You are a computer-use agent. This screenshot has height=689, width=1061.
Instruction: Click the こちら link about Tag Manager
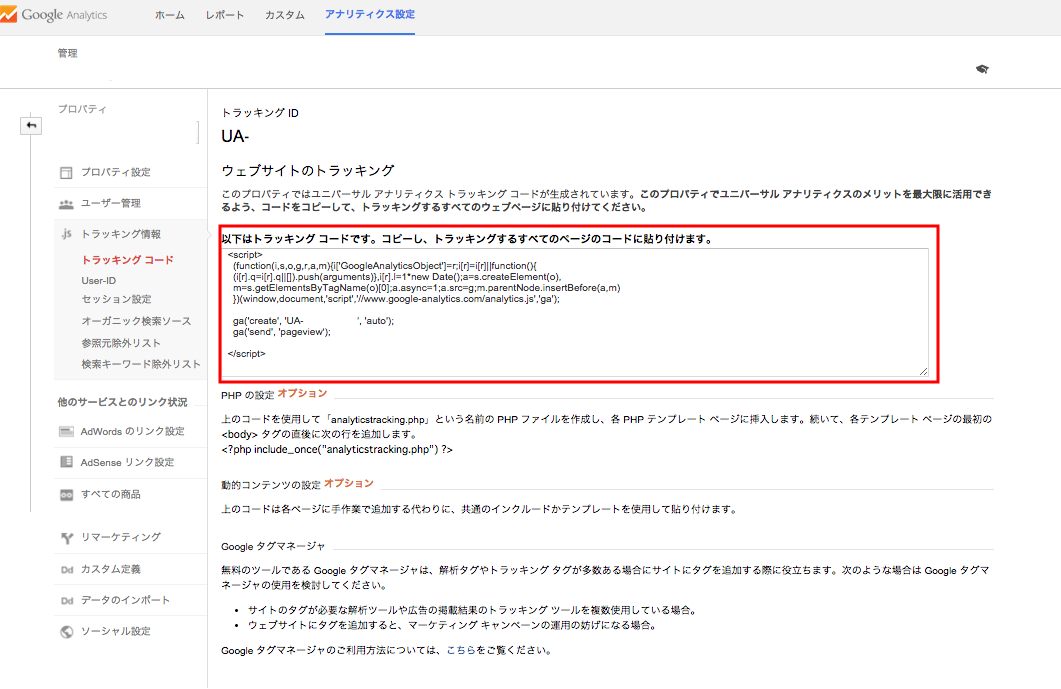point(461,650)
